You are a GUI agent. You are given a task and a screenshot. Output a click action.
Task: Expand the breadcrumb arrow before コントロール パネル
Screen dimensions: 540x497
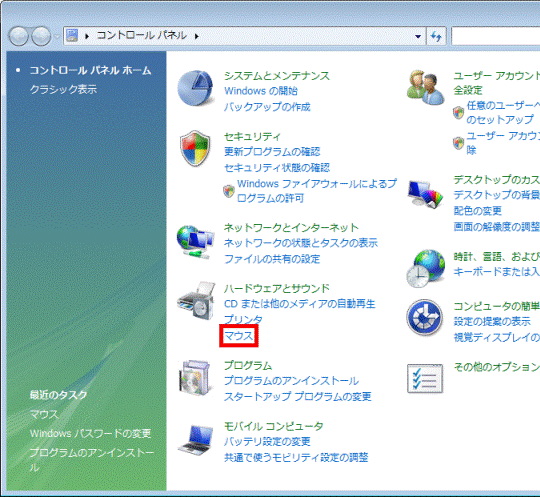click(87, 36)
